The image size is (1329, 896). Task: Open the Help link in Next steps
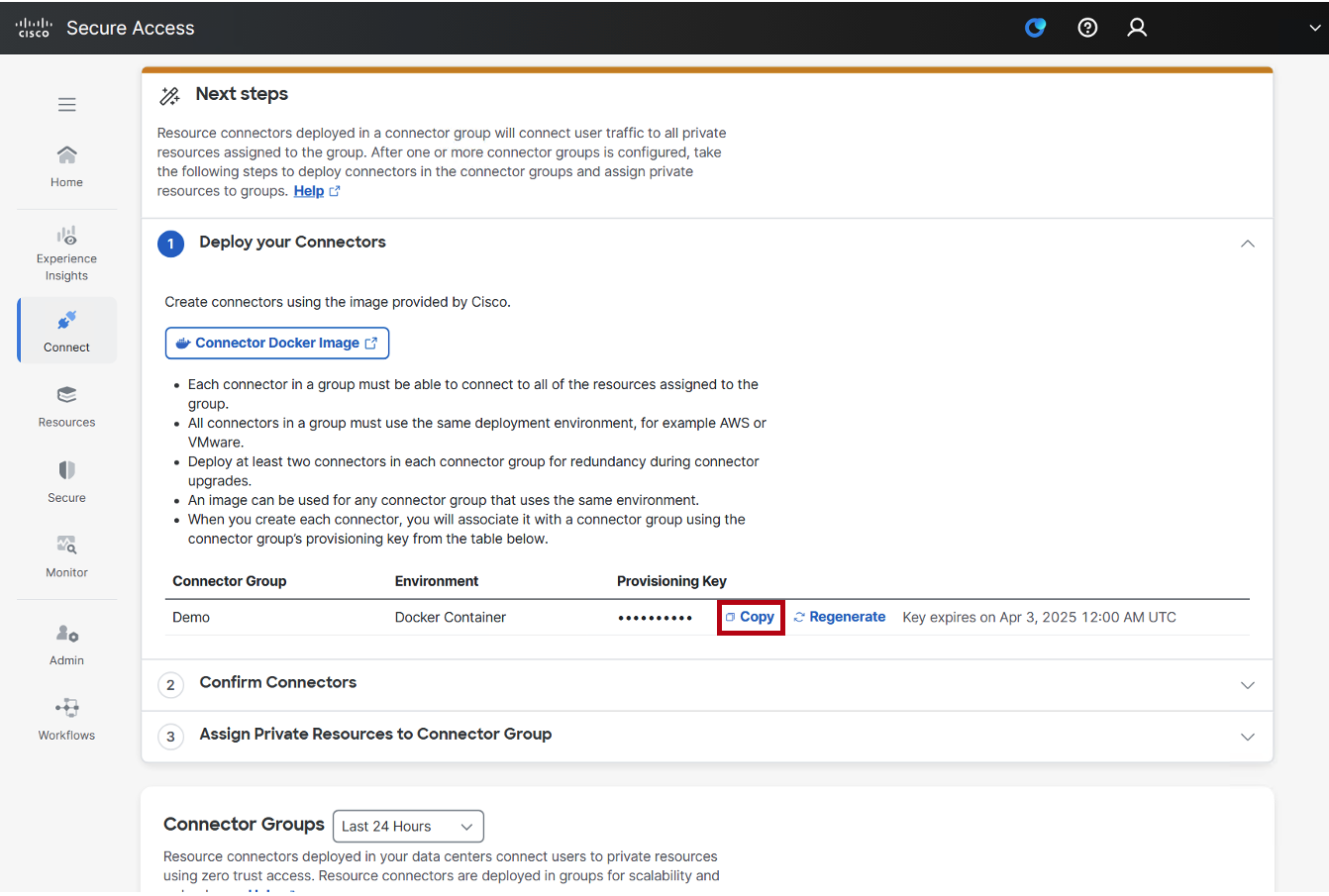309,191
